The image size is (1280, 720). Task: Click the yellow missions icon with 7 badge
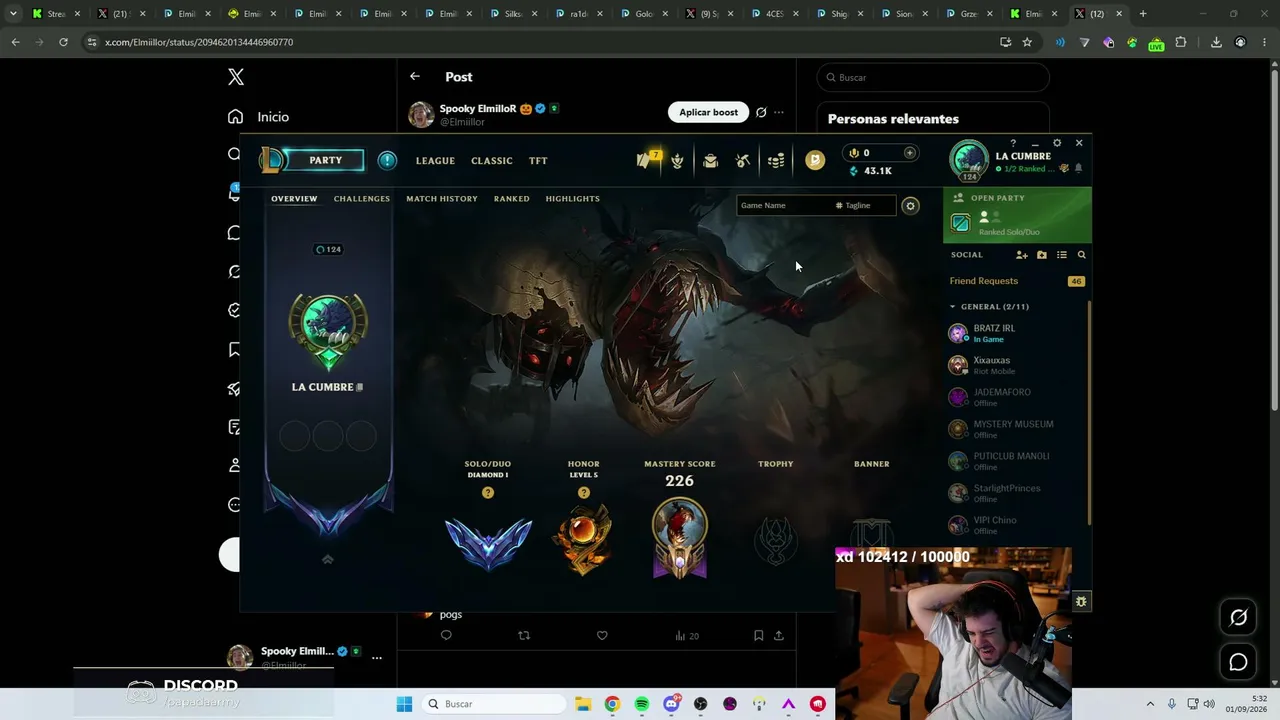(649, 159)
